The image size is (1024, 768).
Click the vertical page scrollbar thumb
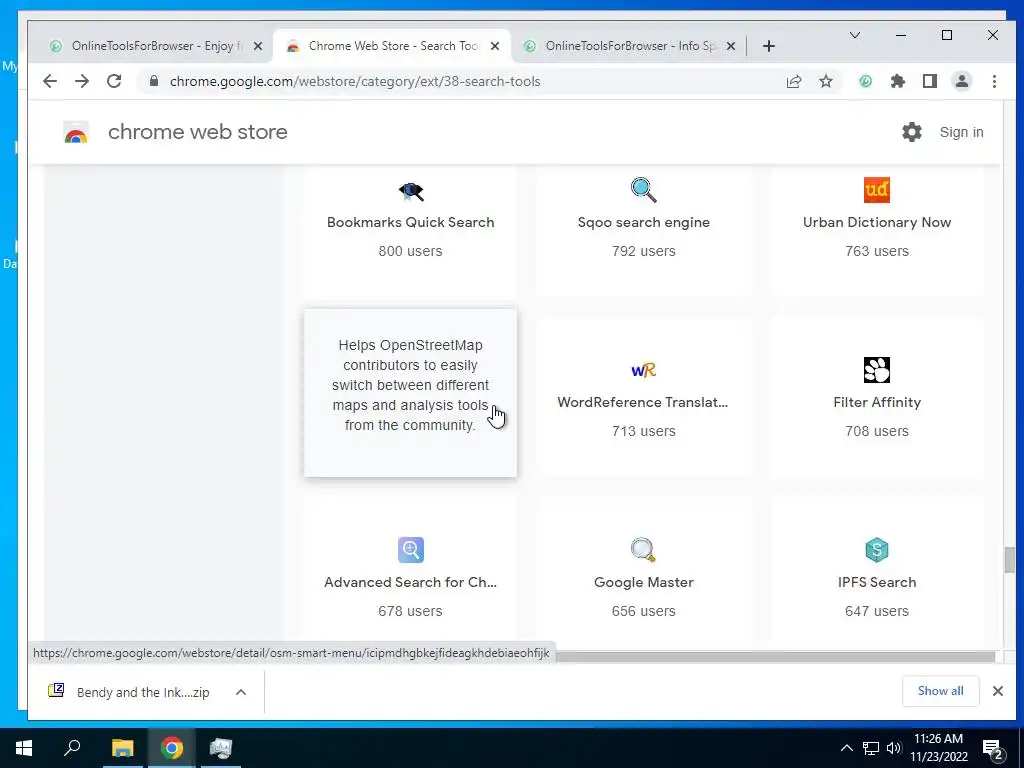tap(1009, 560)
